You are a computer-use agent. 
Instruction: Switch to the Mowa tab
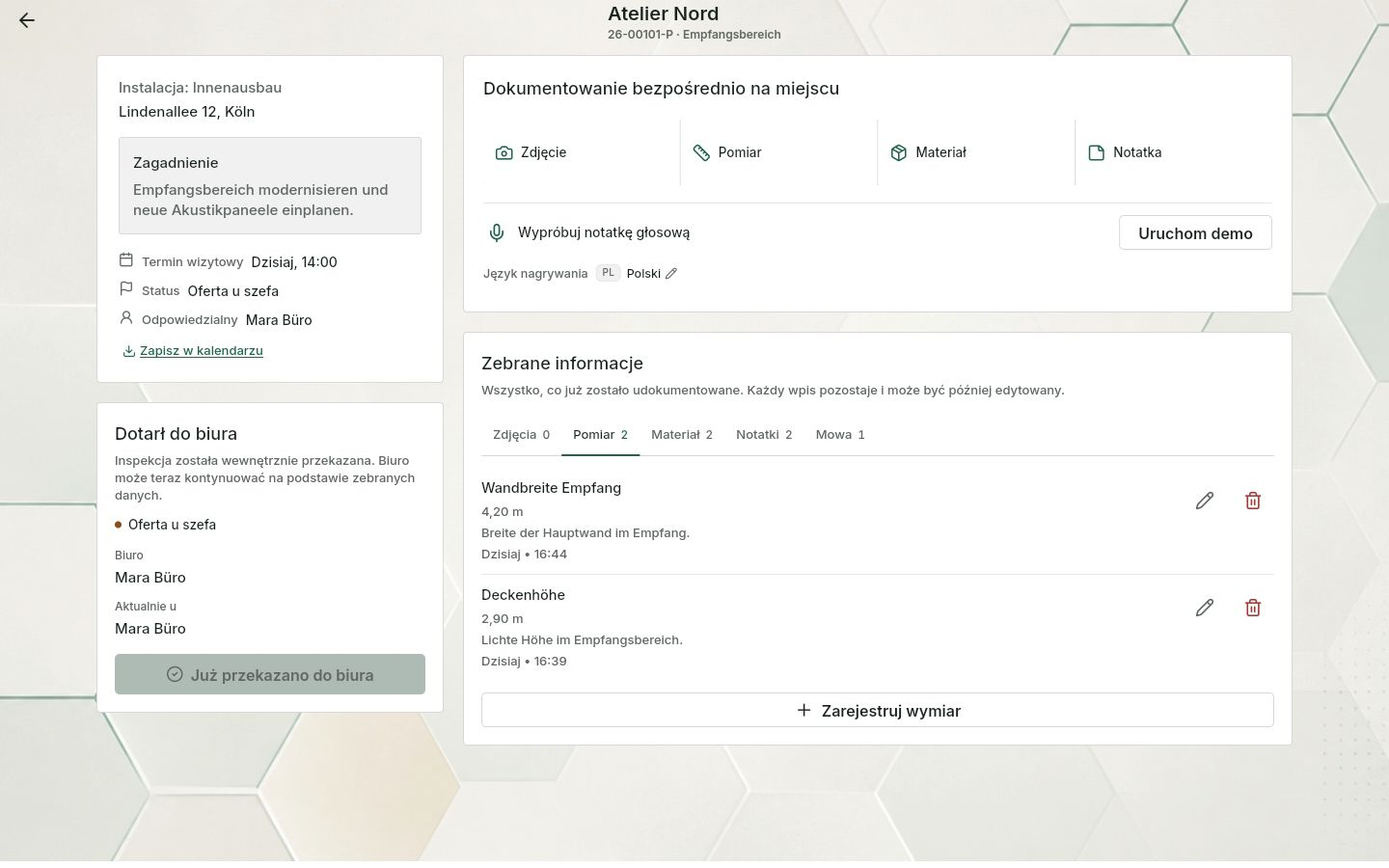click(840, 435)
